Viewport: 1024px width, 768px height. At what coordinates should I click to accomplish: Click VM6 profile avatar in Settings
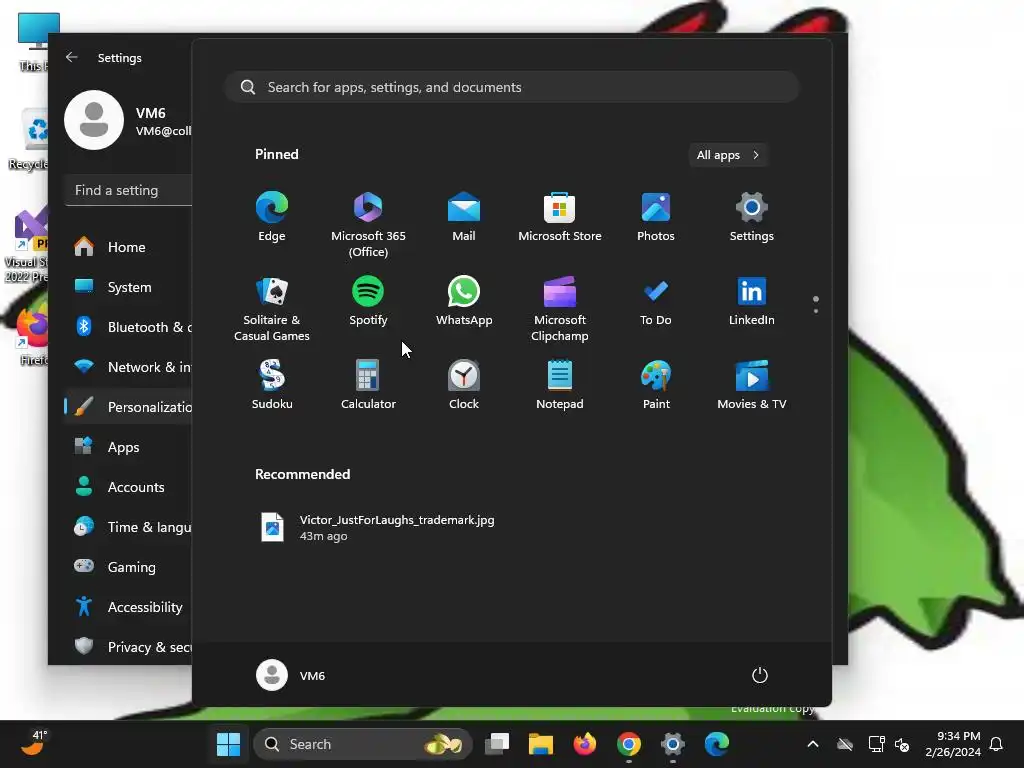pyautogui.click(x=94, y=120)
